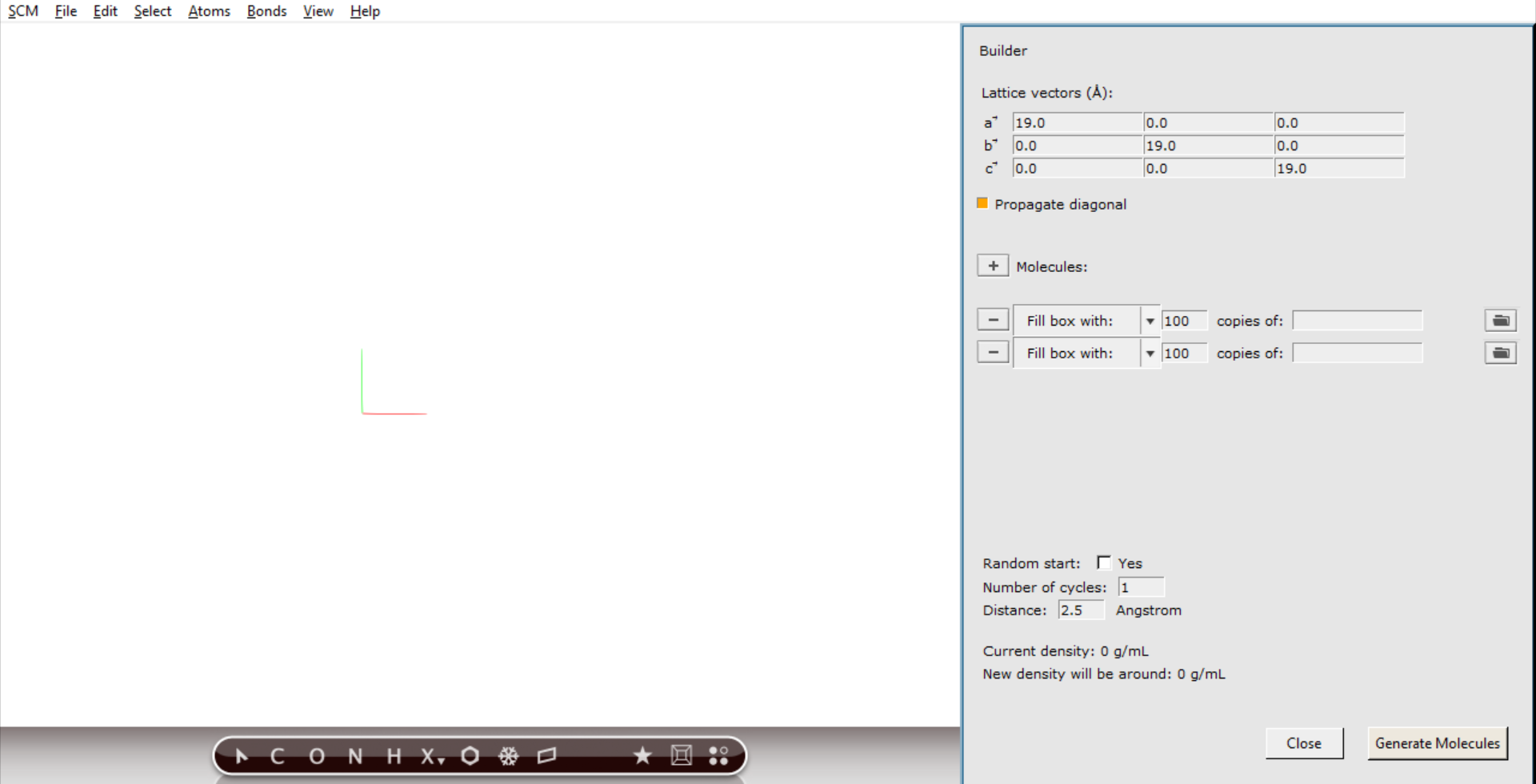The width and height of the screenshot is (1536, 784).
Task: Browse file for second molecule row
Action: coord(1501,352)
